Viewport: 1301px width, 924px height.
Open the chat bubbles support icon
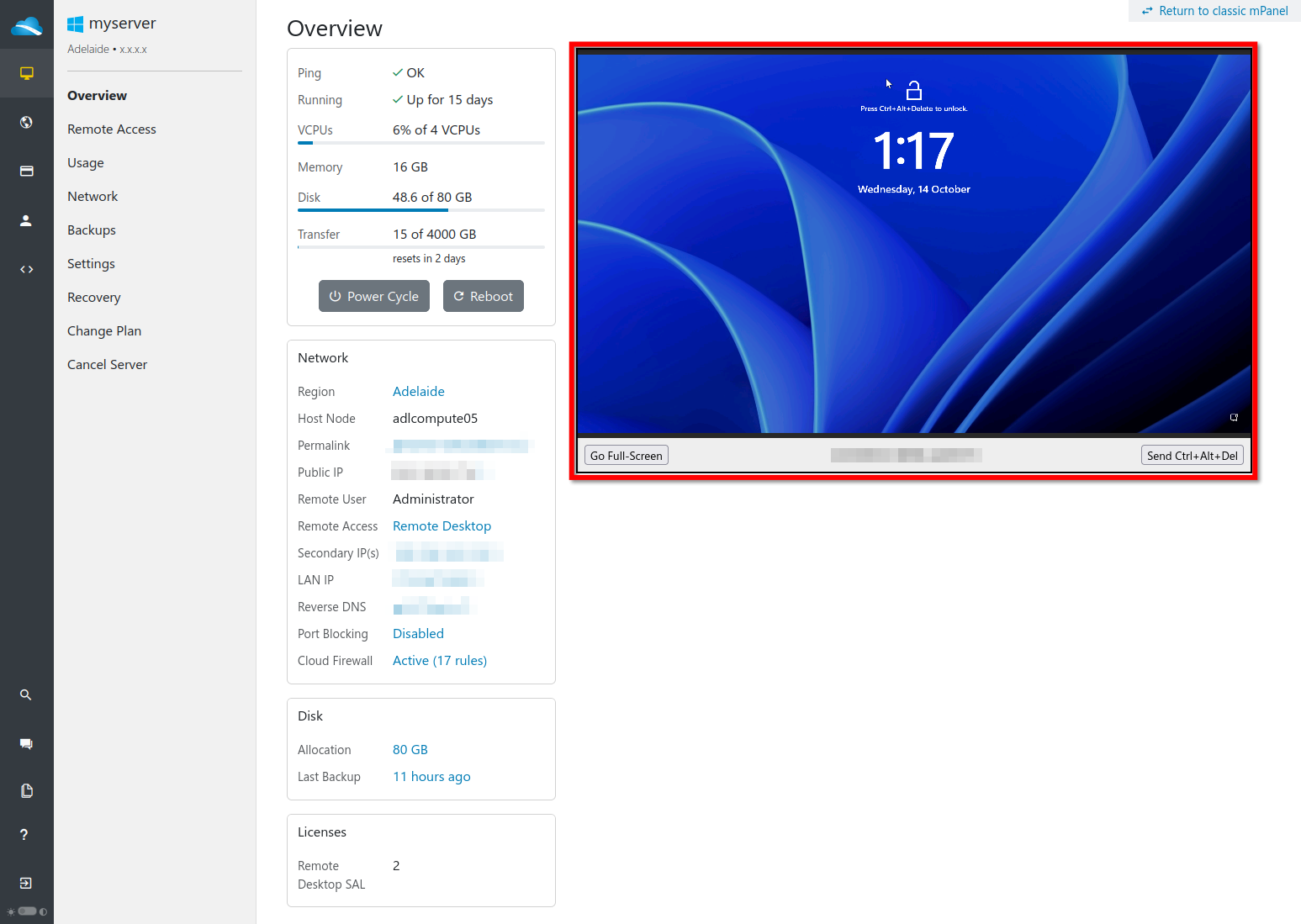click(26, 743)
